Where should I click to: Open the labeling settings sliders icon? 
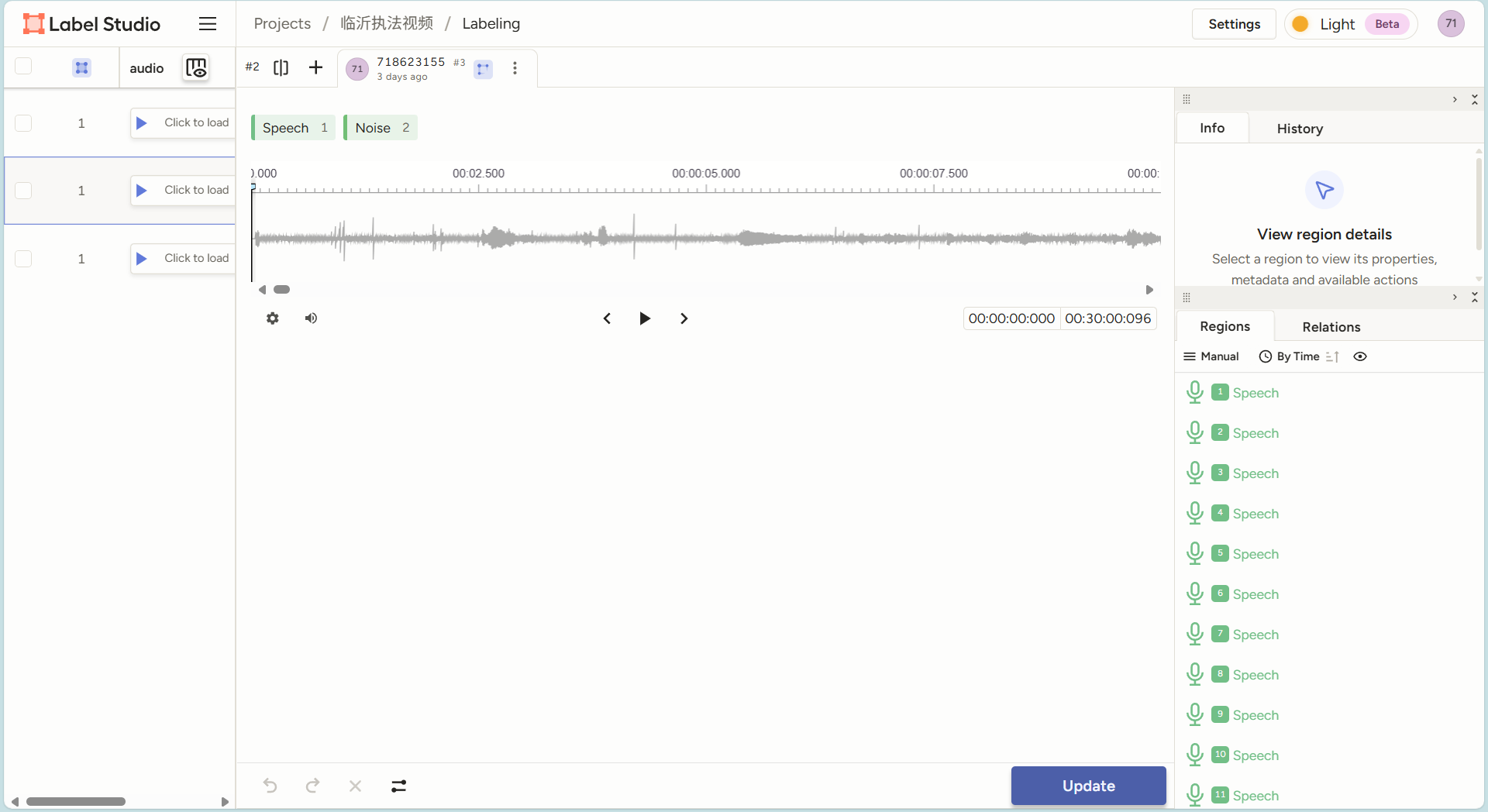pyautogui.click(x=398, y=786)
